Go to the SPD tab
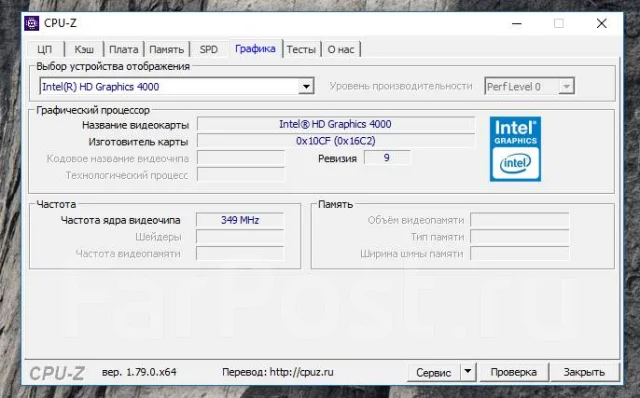 tap(209, 49)
